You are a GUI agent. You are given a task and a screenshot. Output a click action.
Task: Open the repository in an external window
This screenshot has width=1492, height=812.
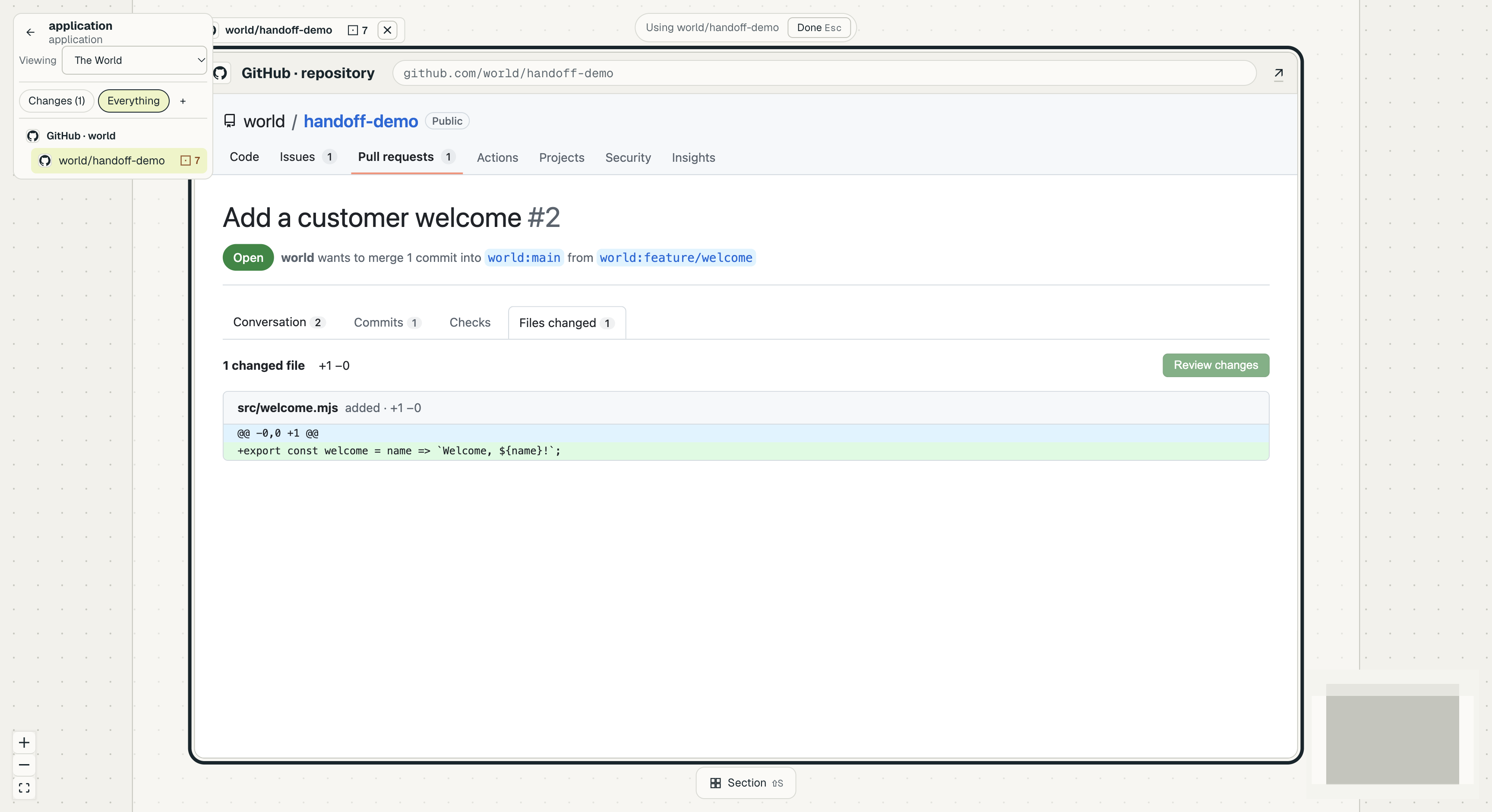coord(1278,73)
